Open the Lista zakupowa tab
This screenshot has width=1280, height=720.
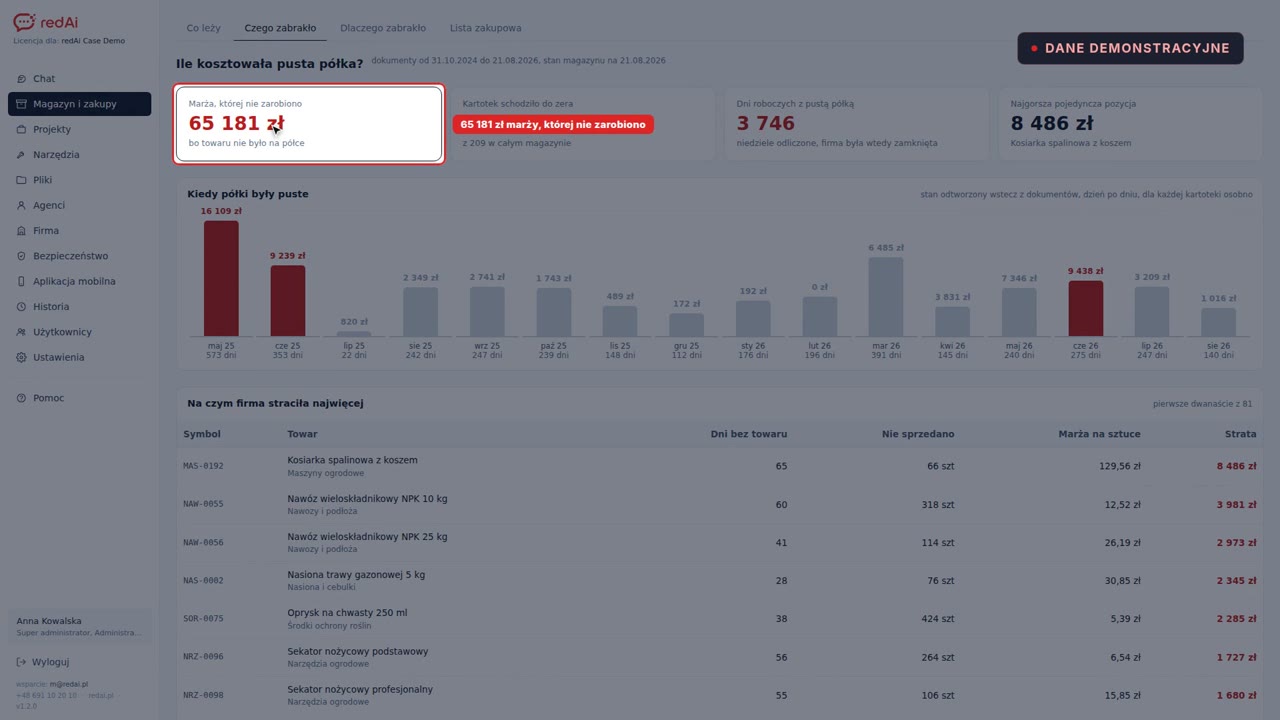(x=485, y=28)
